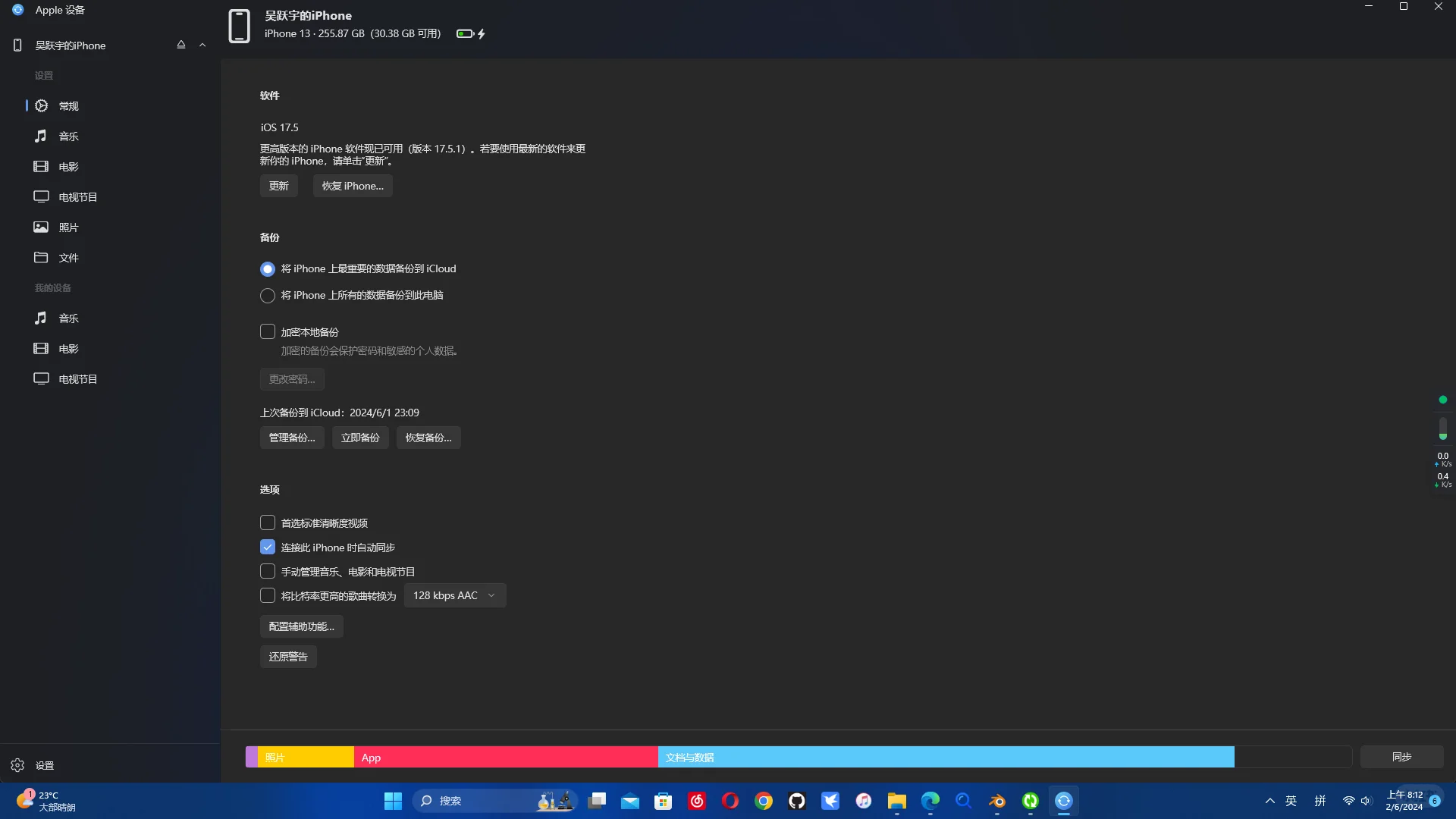1456x819 pixels.
Task: Select 音乐 under 设置 in sidebar
Action: click(68, 136)
